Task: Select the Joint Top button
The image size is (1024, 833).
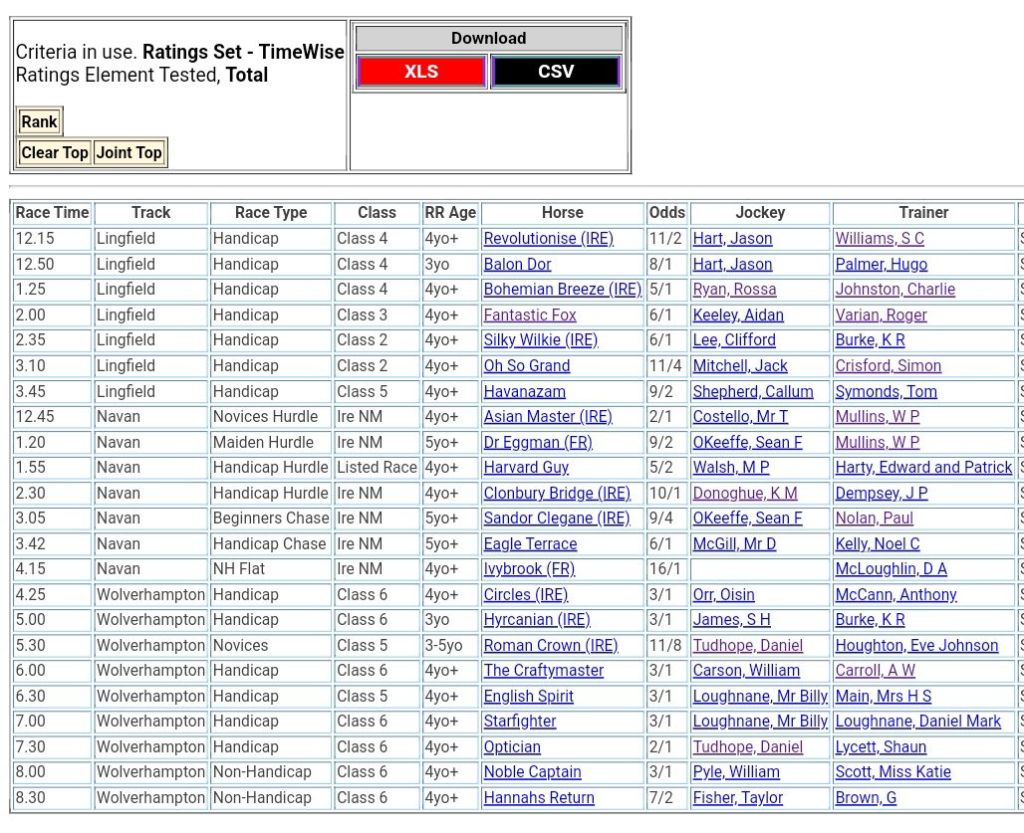Action: coord(129,153)
